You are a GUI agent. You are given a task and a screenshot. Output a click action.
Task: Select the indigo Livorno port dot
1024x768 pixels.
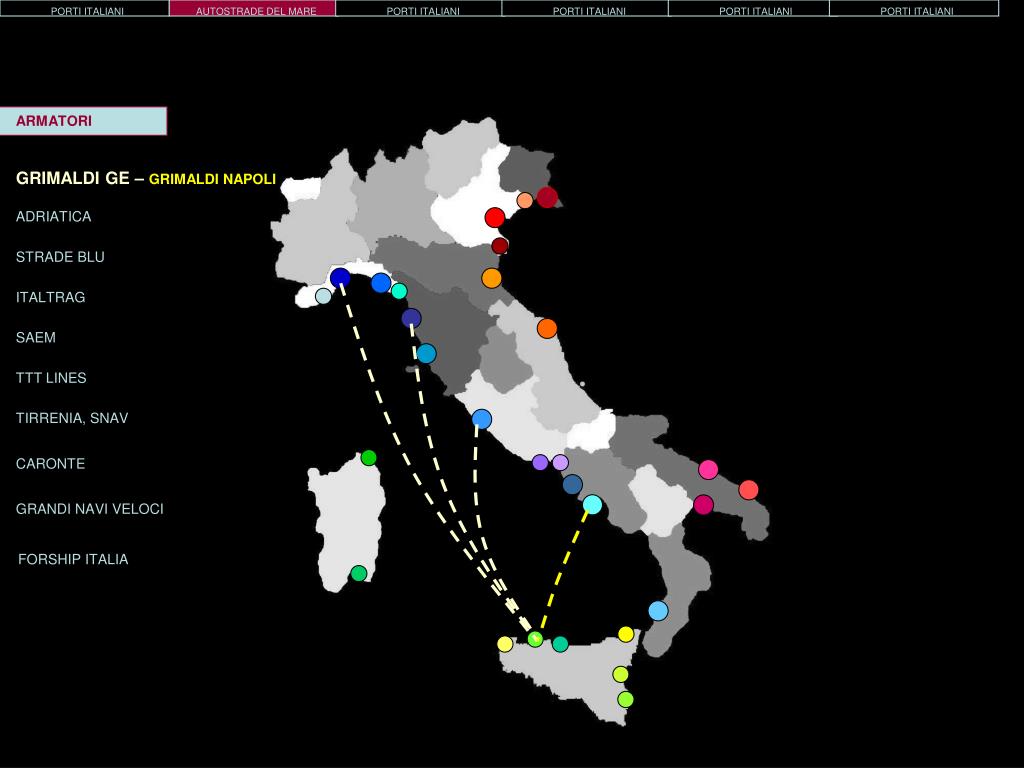click(411, 318)
